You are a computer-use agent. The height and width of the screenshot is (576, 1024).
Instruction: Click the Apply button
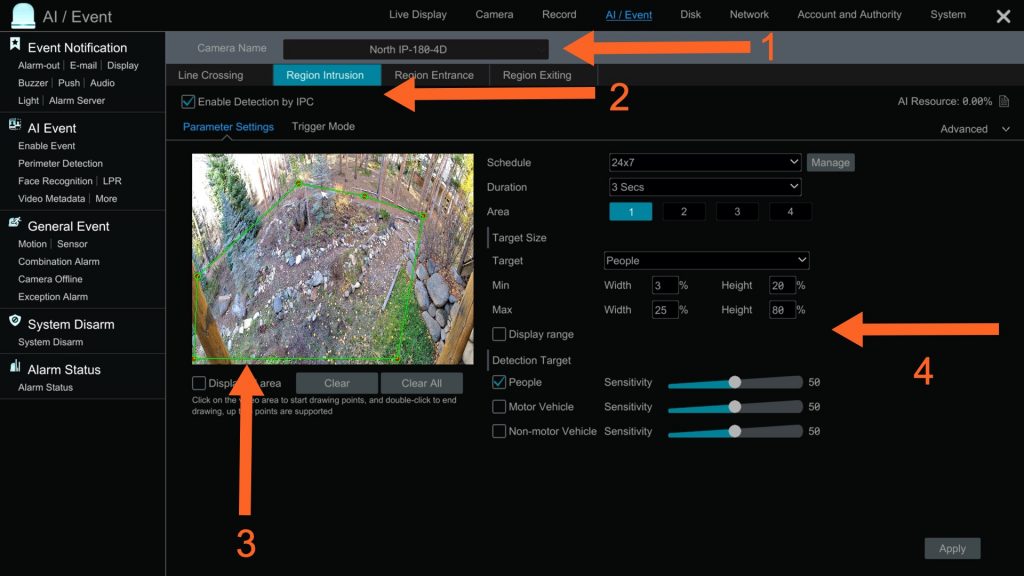coord(952,548)
